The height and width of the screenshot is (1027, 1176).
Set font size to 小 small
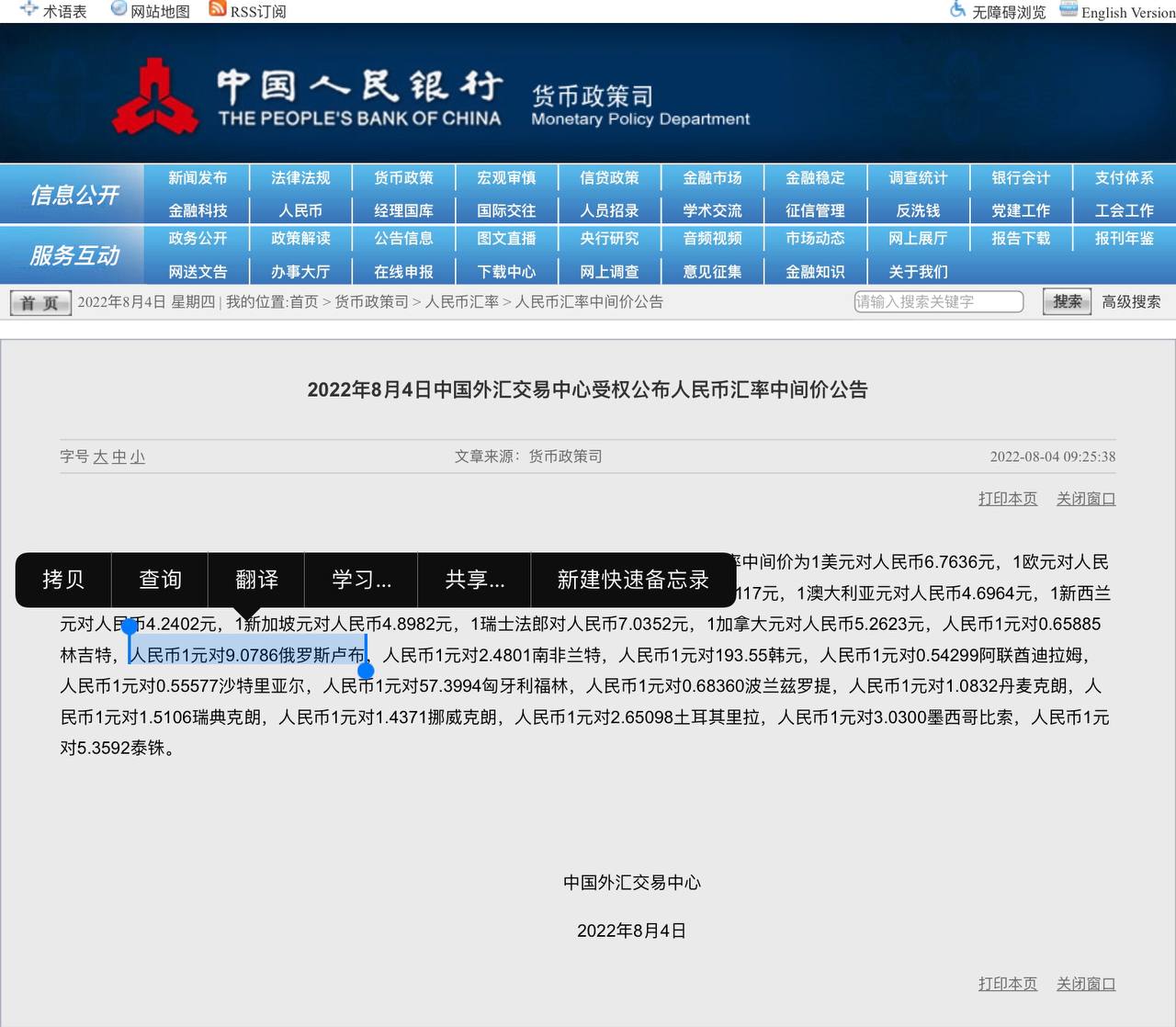[x=138, y=457]
